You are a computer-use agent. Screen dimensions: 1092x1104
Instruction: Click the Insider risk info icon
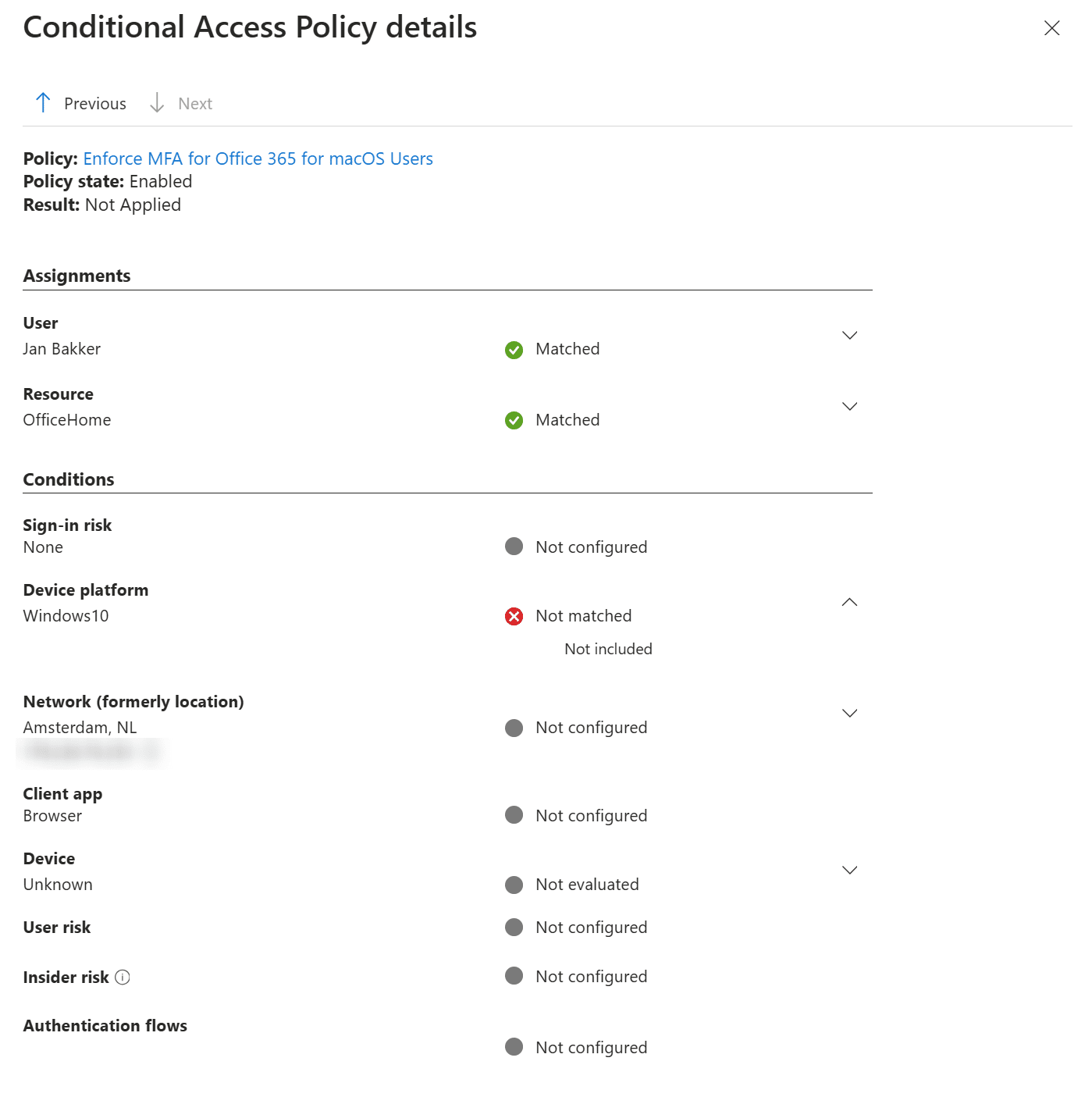(123, 977)
